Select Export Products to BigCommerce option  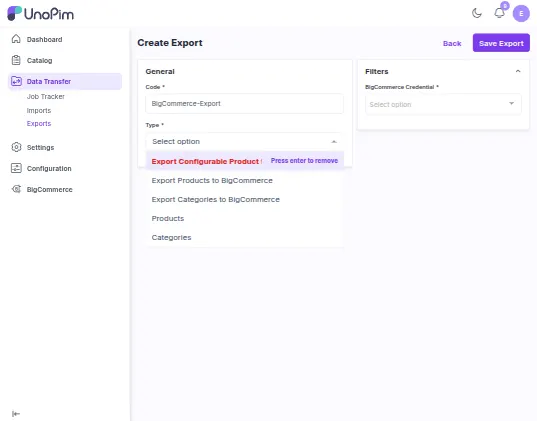(245, 181)
